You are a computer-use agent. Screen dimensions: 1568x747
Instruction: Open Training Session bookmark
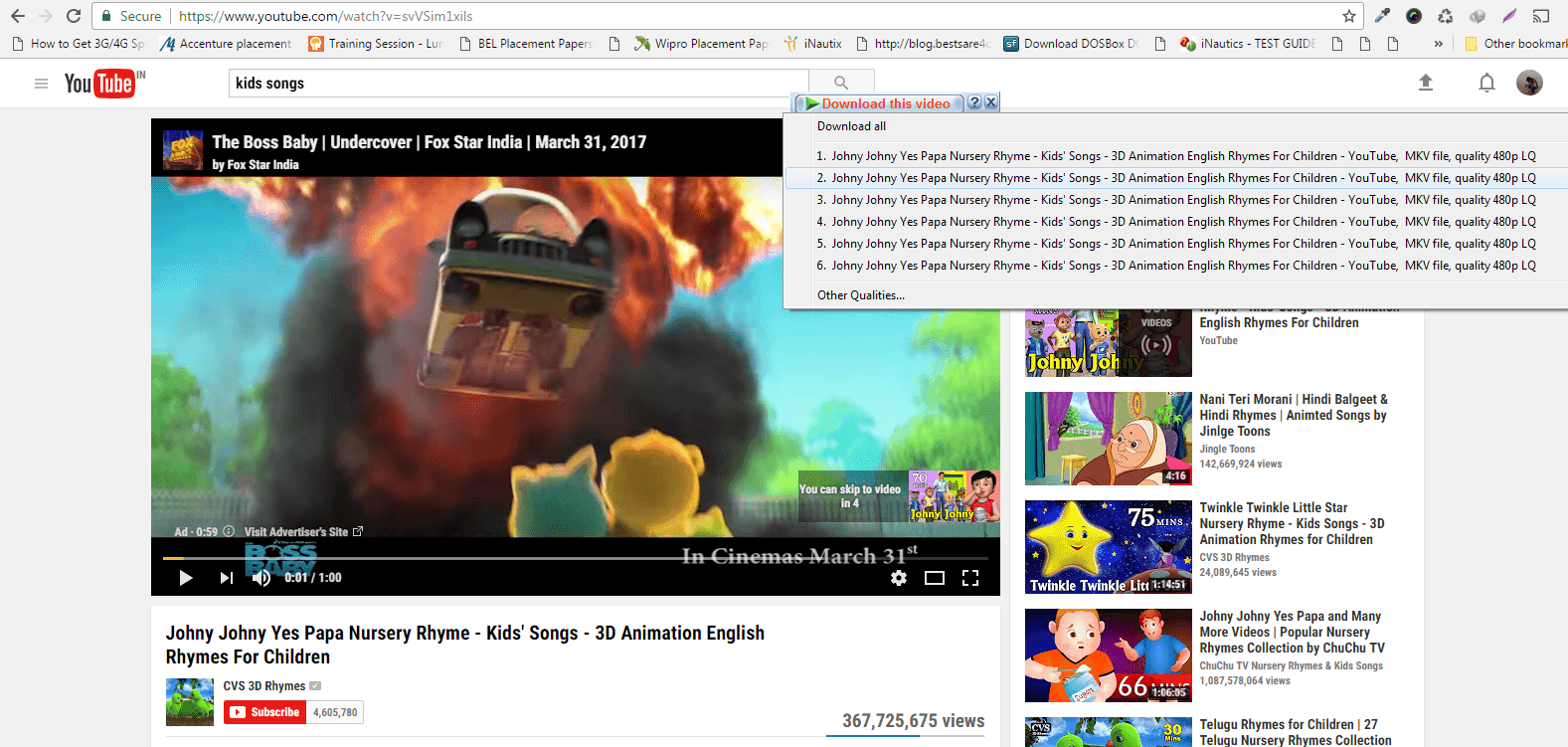376,44
